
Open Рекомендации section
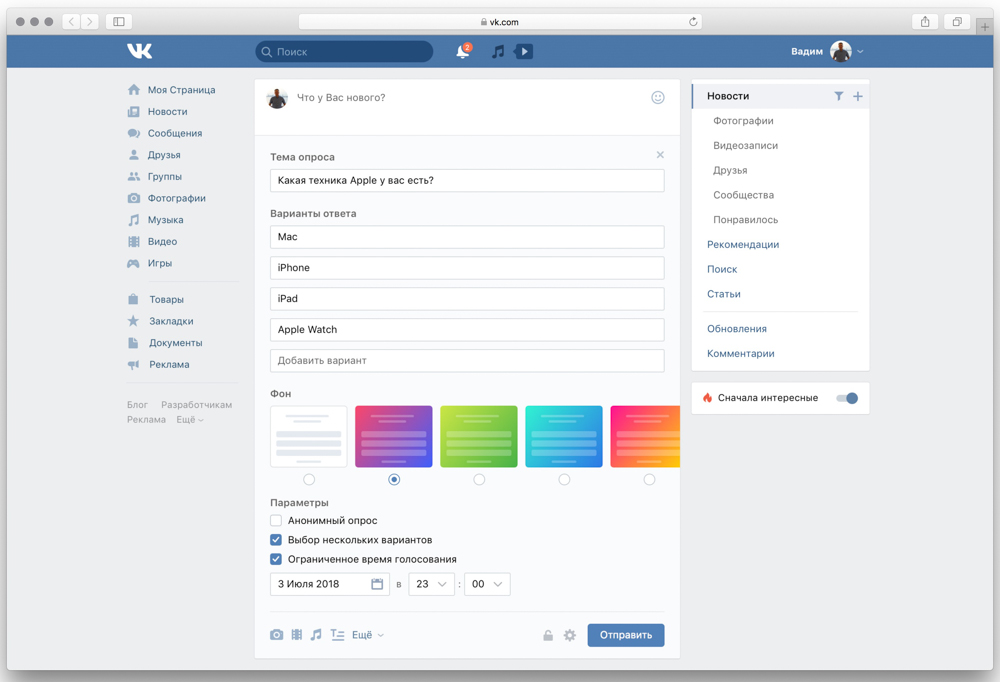pos(743,244)
